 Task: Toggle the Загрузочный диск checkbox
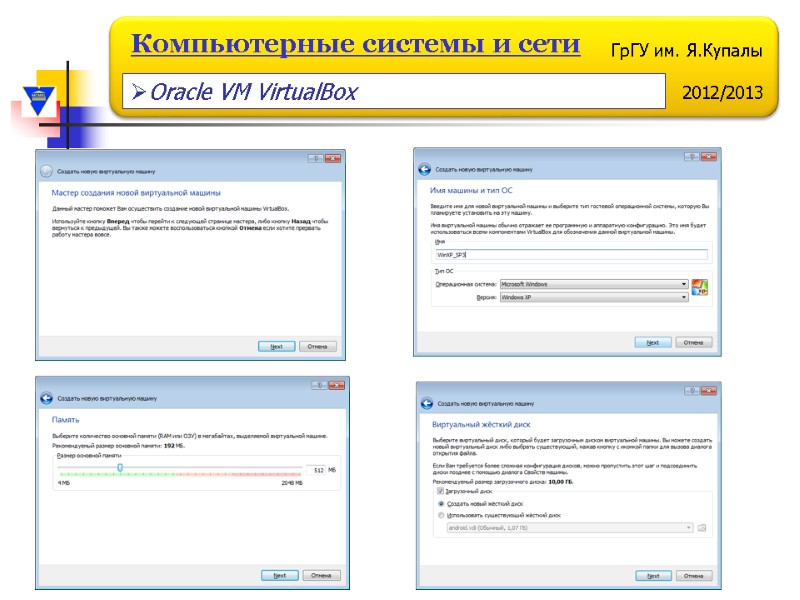[440, 491]
